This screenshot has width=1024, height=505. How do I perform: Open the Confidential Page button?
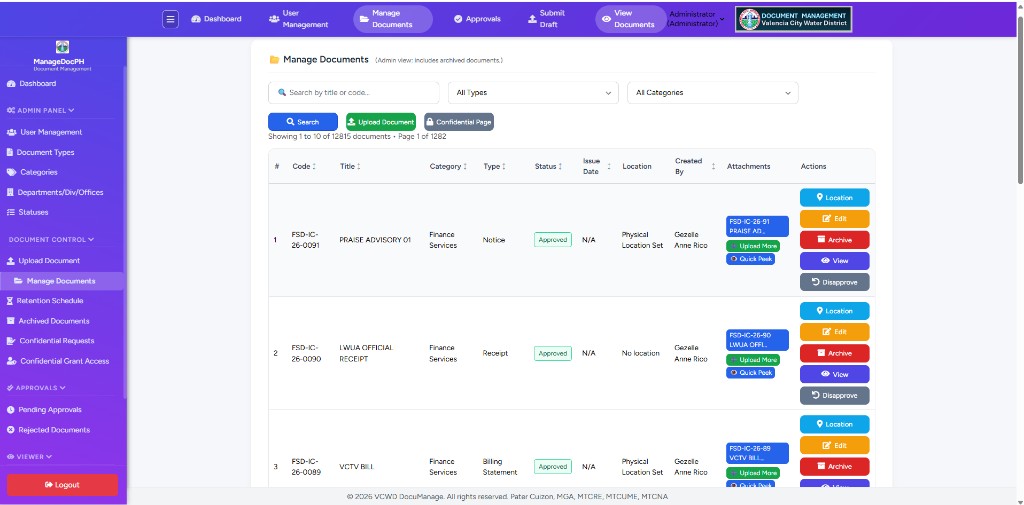(459, 122)
